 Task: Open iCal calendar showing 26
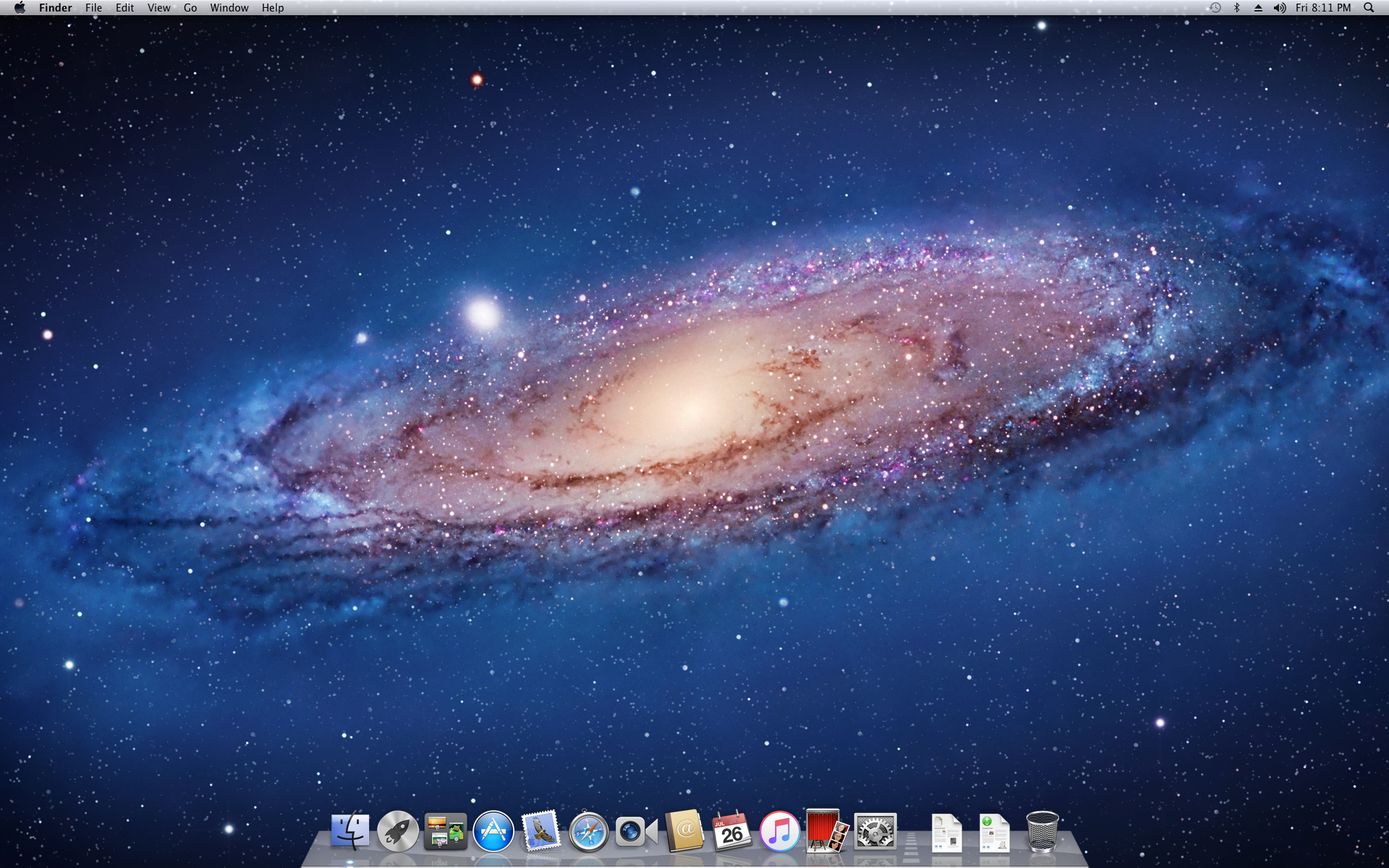731,832
